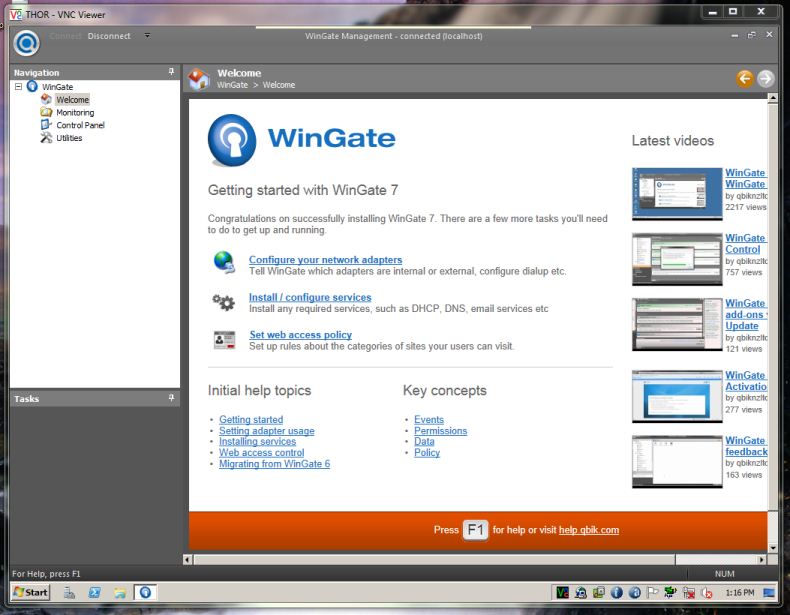Screen dimensions: 790x615
Task: Go forward with the grey arrow button
Action: coord(765,79)
